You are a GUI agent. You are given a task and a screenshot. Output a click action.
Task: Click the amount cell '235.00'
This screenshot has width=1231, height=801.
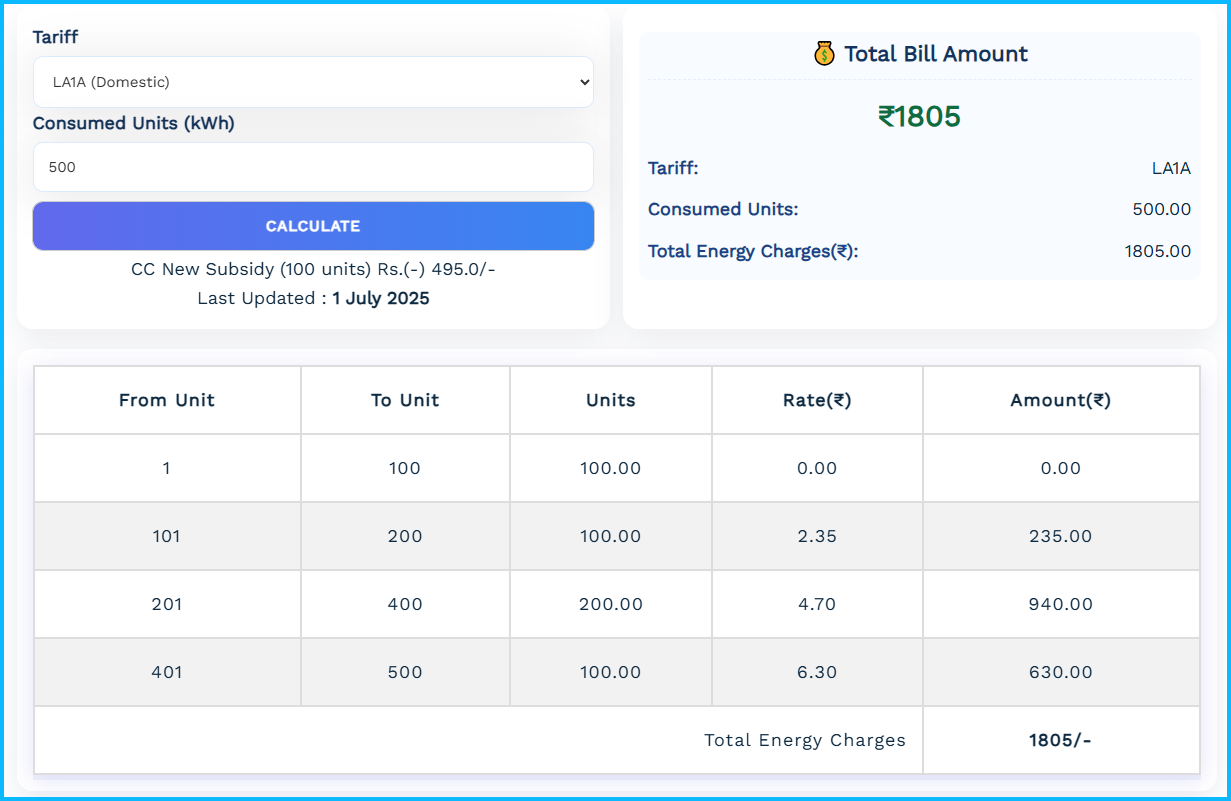(x=1061, y=536)
